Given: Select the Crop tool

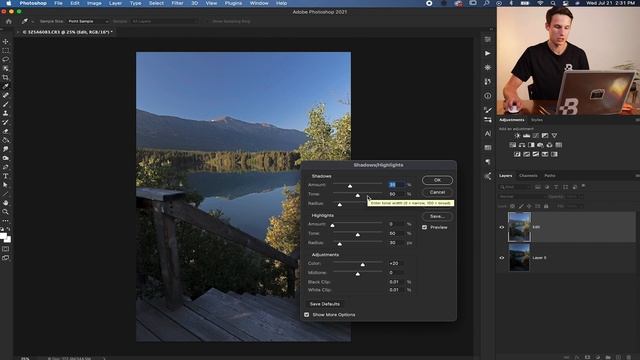Looking at the screenshot, I should click(5, 78).
